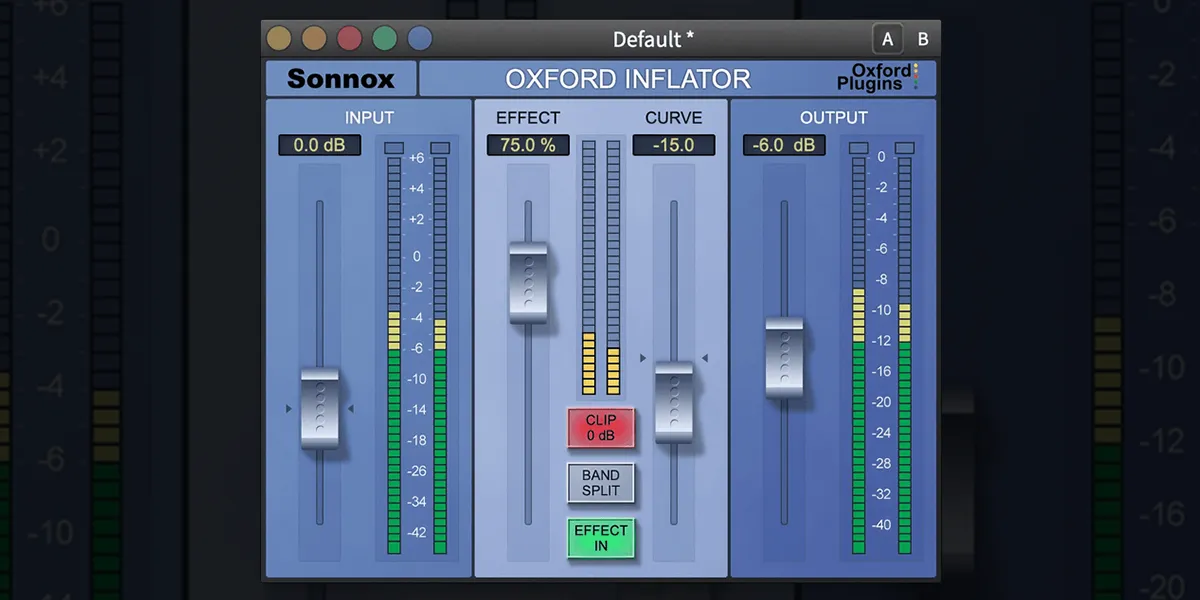The image size is (1200, 600).
Task: Click the Input gain fader handle
Action: 322,409
